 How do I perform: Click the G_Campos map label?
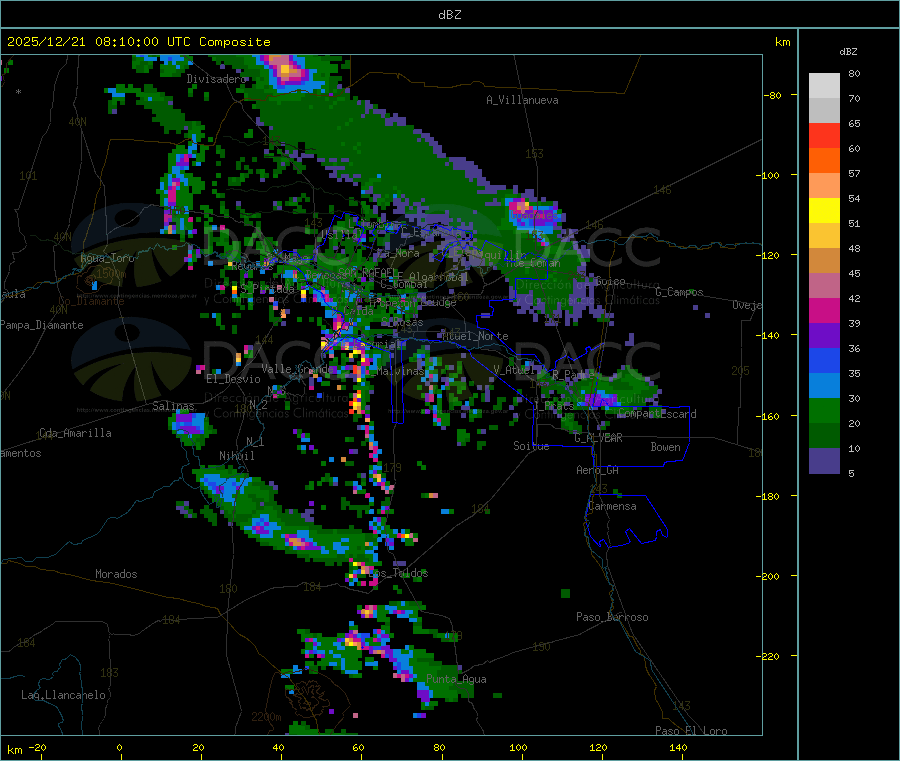pos(680,292)
